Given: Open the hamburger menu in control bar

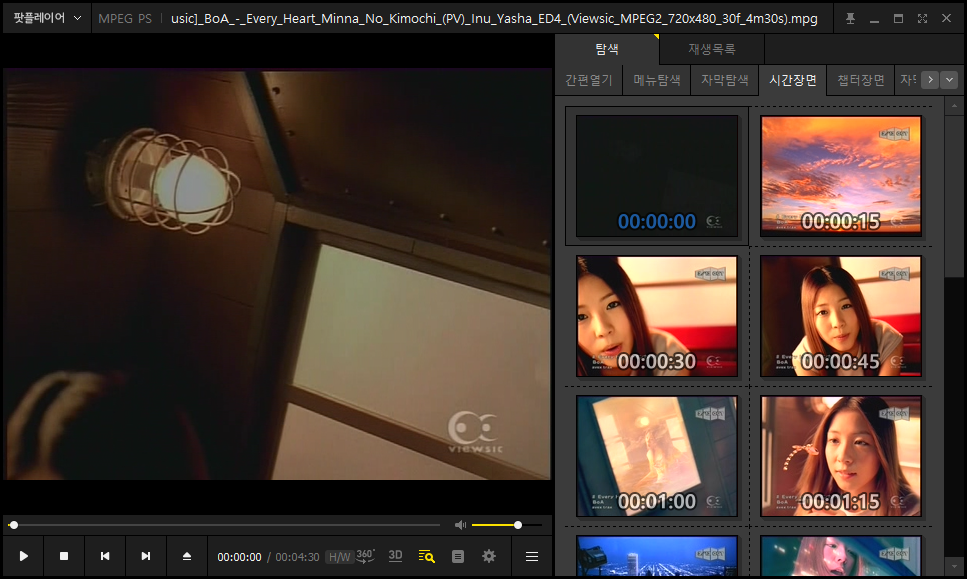Looking at the screenshot, I should tap(532, 557).
